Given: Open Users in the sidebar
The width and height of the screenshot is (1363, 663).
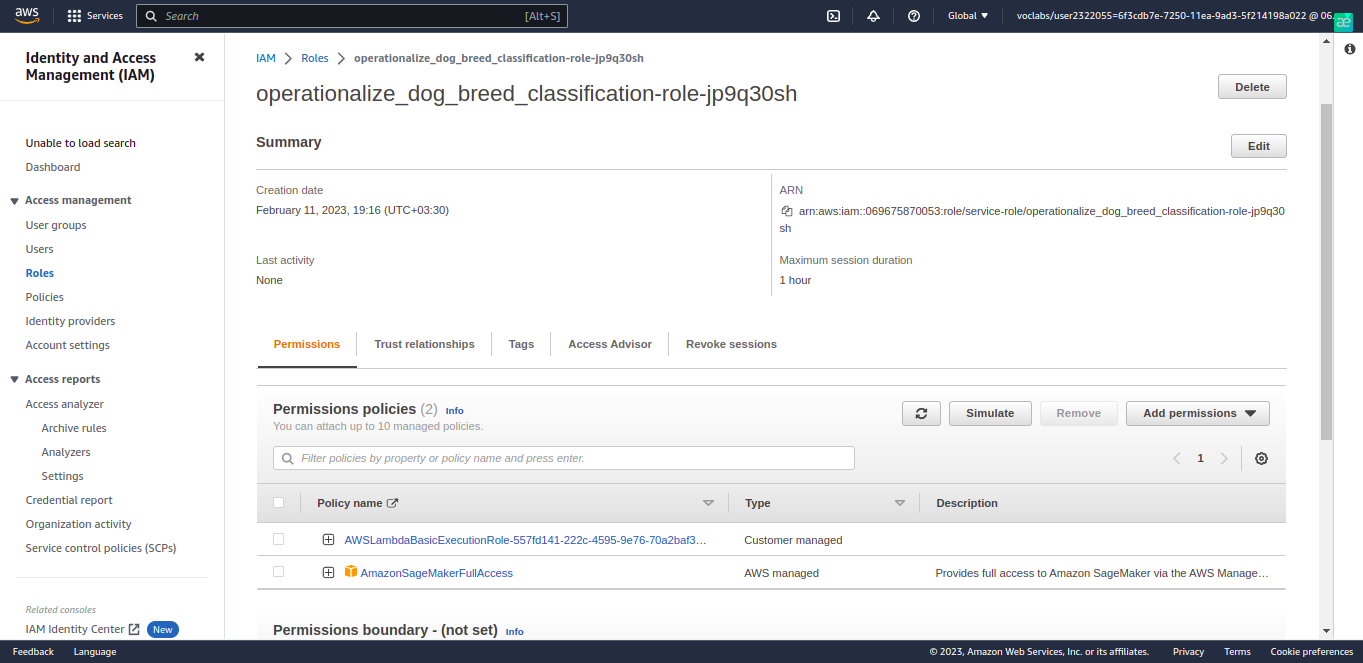Looking at the screenshot, I should (x=40, y=249).
